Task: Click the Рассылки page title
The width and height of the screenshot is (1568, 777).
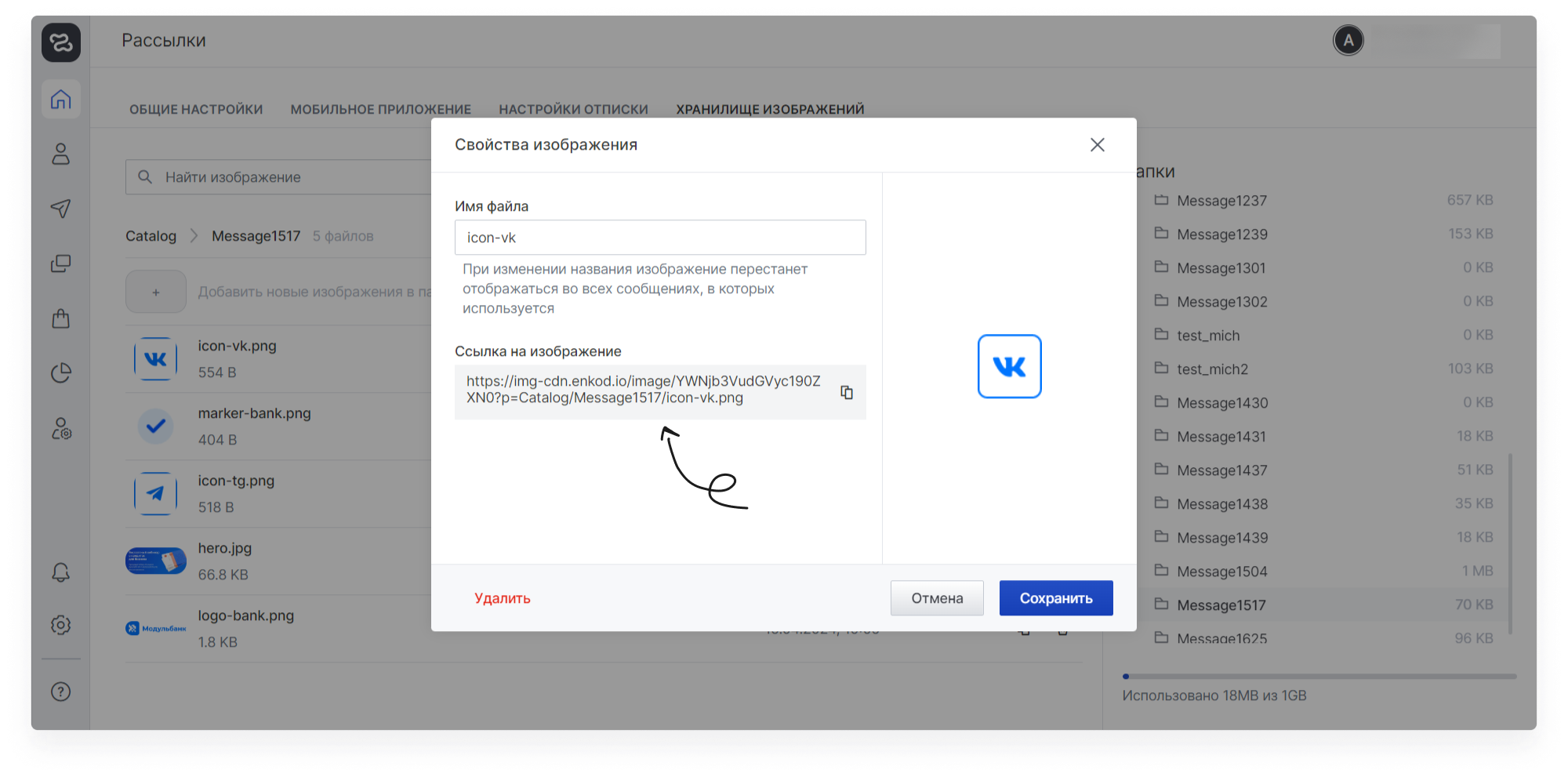Action: [164, 41]
